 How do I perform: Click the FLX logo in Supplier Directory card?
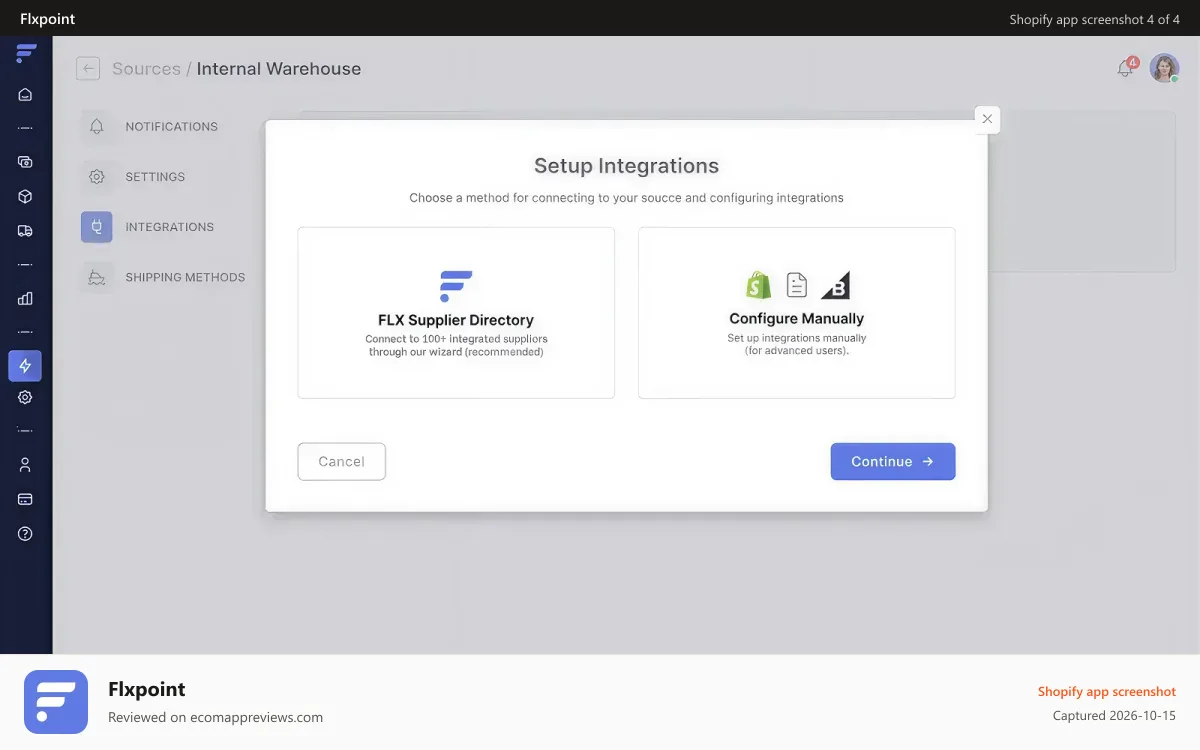tap(456, 286)
